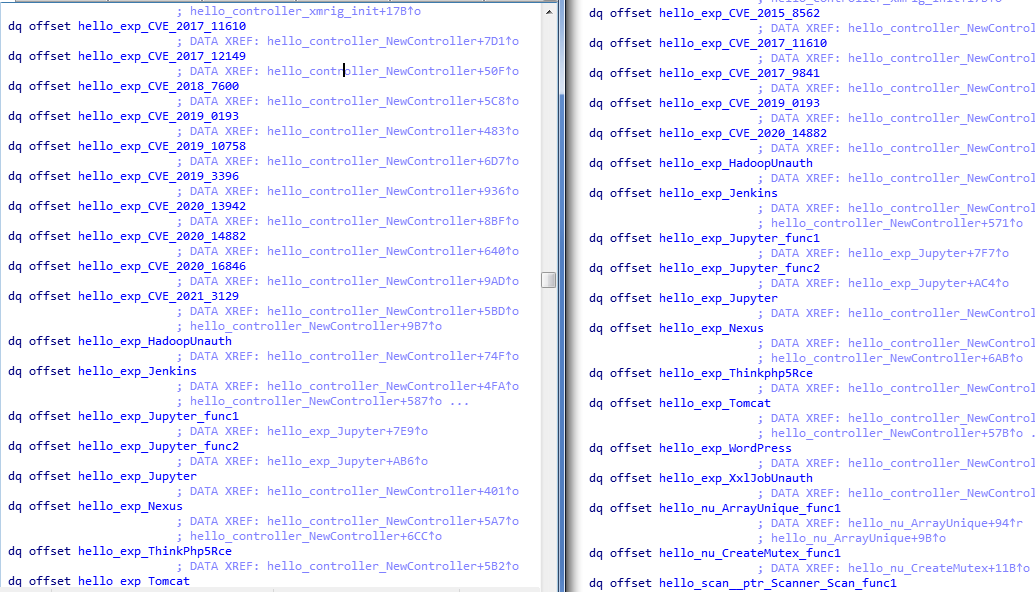Follow the hello_exp_Jupyter+7E9 cross-reference
1035x592 pixels.
(347, 432)
